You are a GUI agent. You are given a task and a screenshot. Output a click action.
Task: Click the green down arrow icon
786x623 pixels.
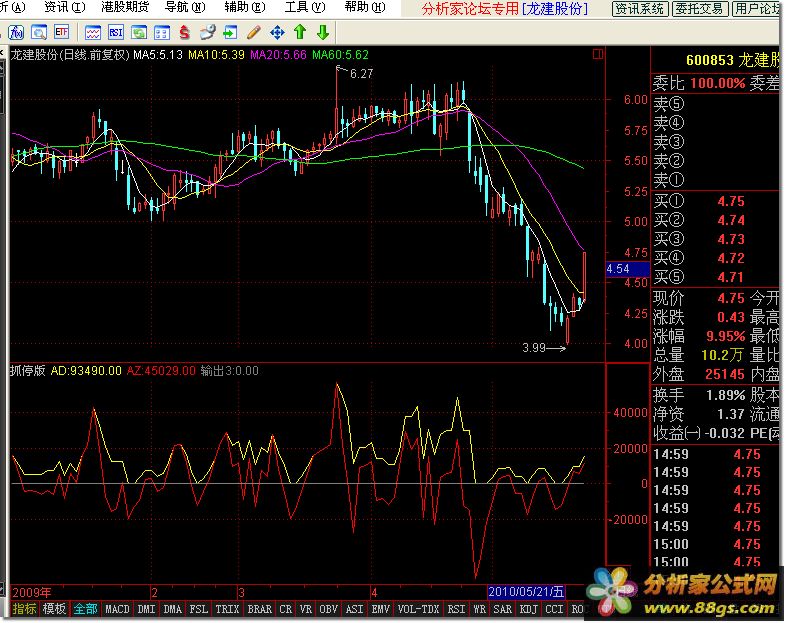click(323, 33)
